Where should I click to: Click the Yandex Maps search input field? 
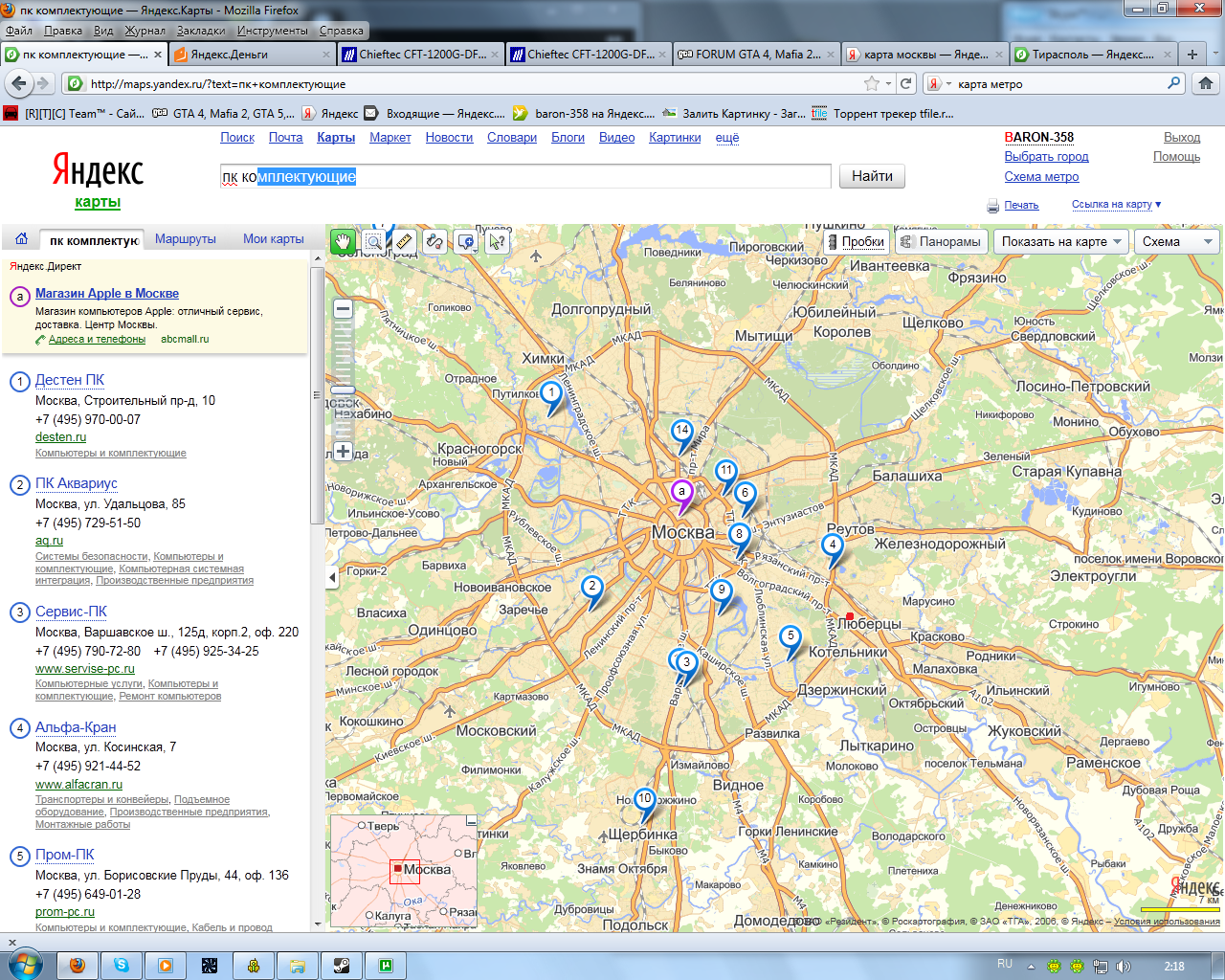coord(525,176)
